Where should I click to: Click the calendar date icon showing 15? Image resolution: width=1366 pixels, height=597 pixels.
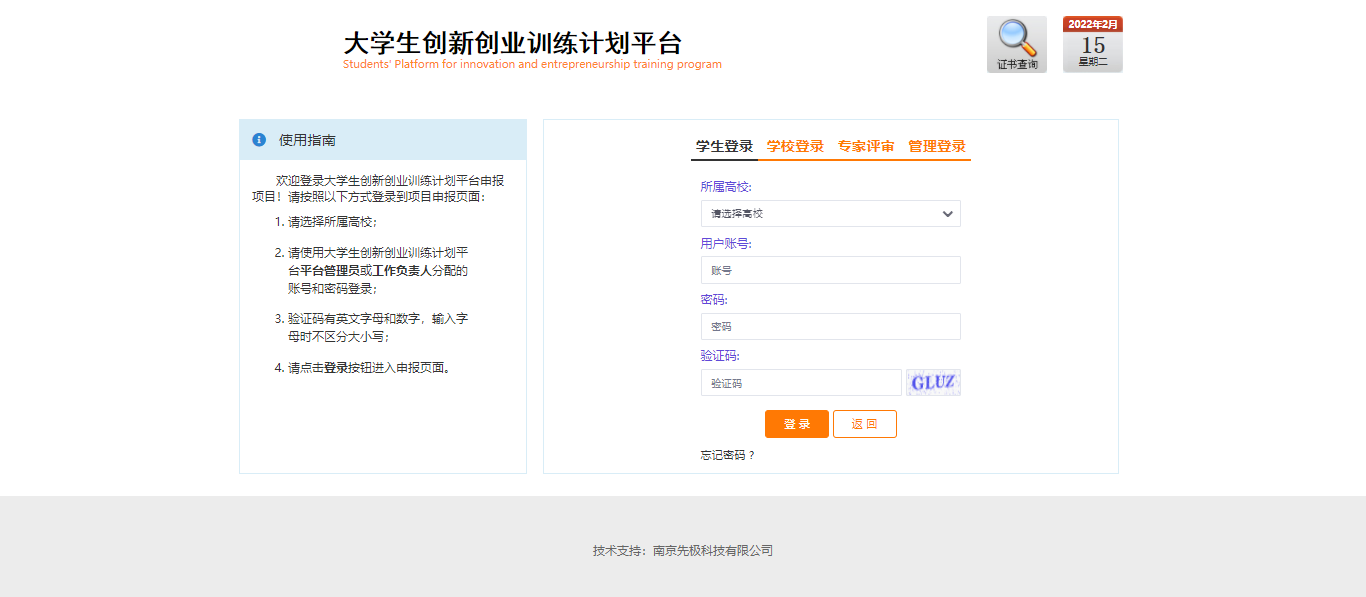(1092, 44)
